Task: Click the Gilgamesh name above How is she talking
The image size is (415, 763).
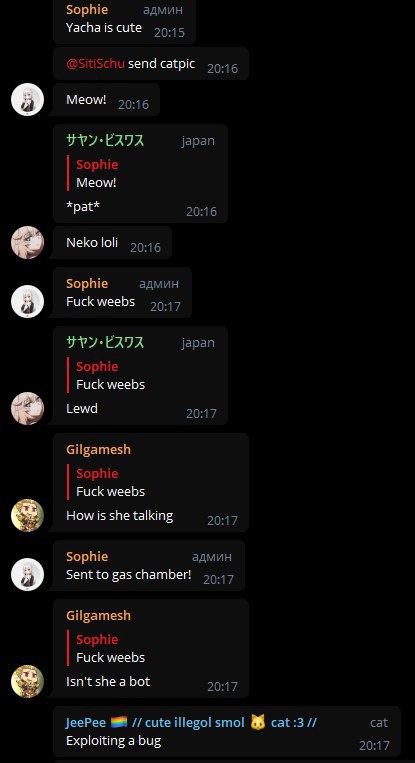Action: (x=98, y=449)
